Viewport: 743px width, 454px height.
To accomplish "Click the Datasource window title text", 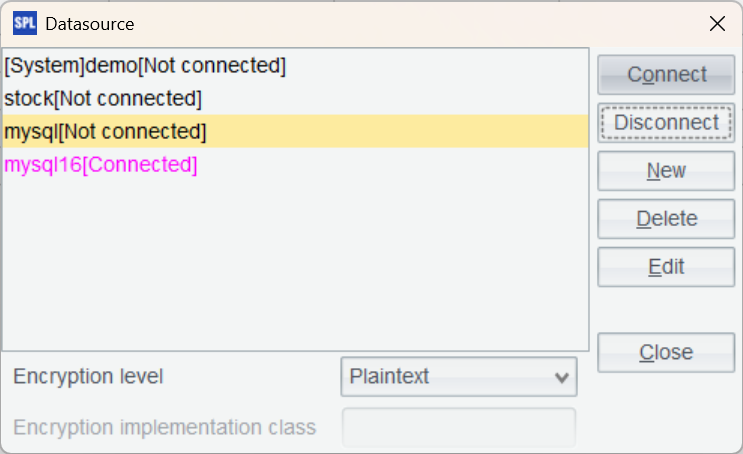I will tap(90, 23).
